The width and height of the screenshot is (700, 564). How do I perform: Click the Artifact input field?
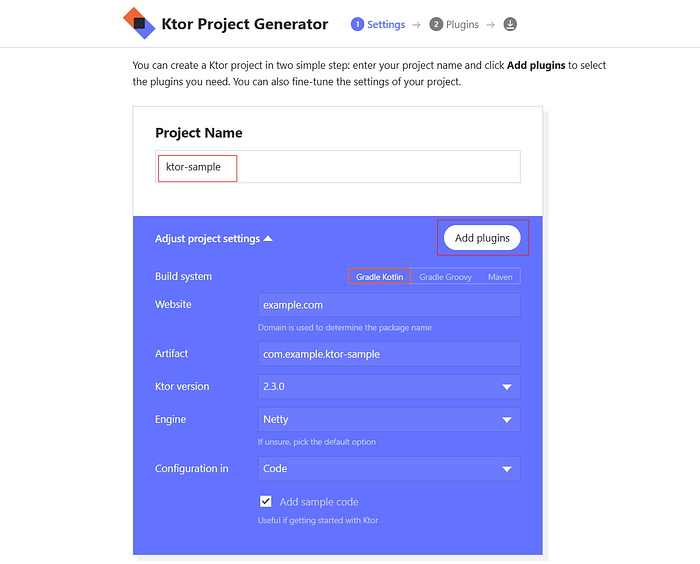pyautogui.click(x=389, y=354)
